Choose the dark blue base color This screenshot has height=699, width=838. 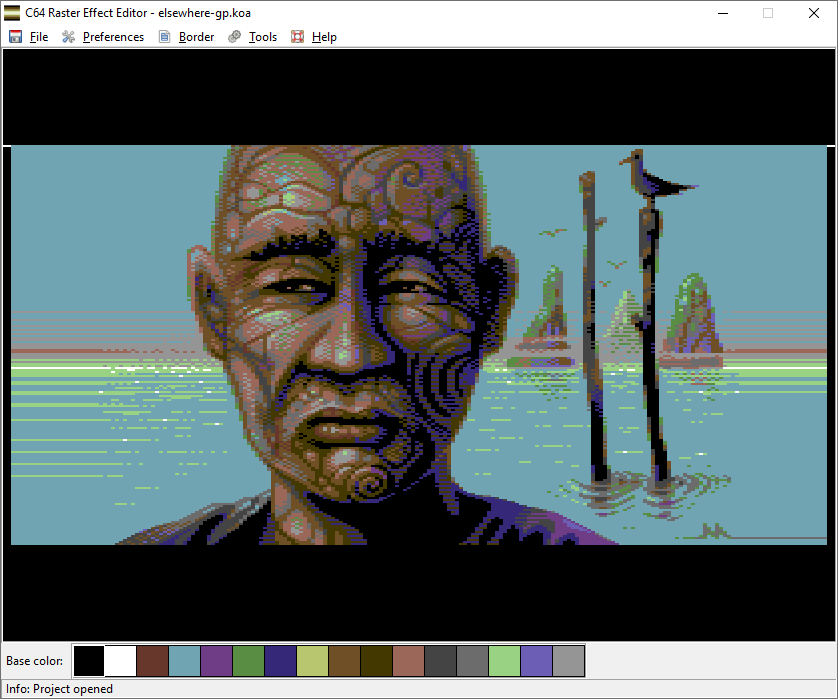(x=281, y=661)
